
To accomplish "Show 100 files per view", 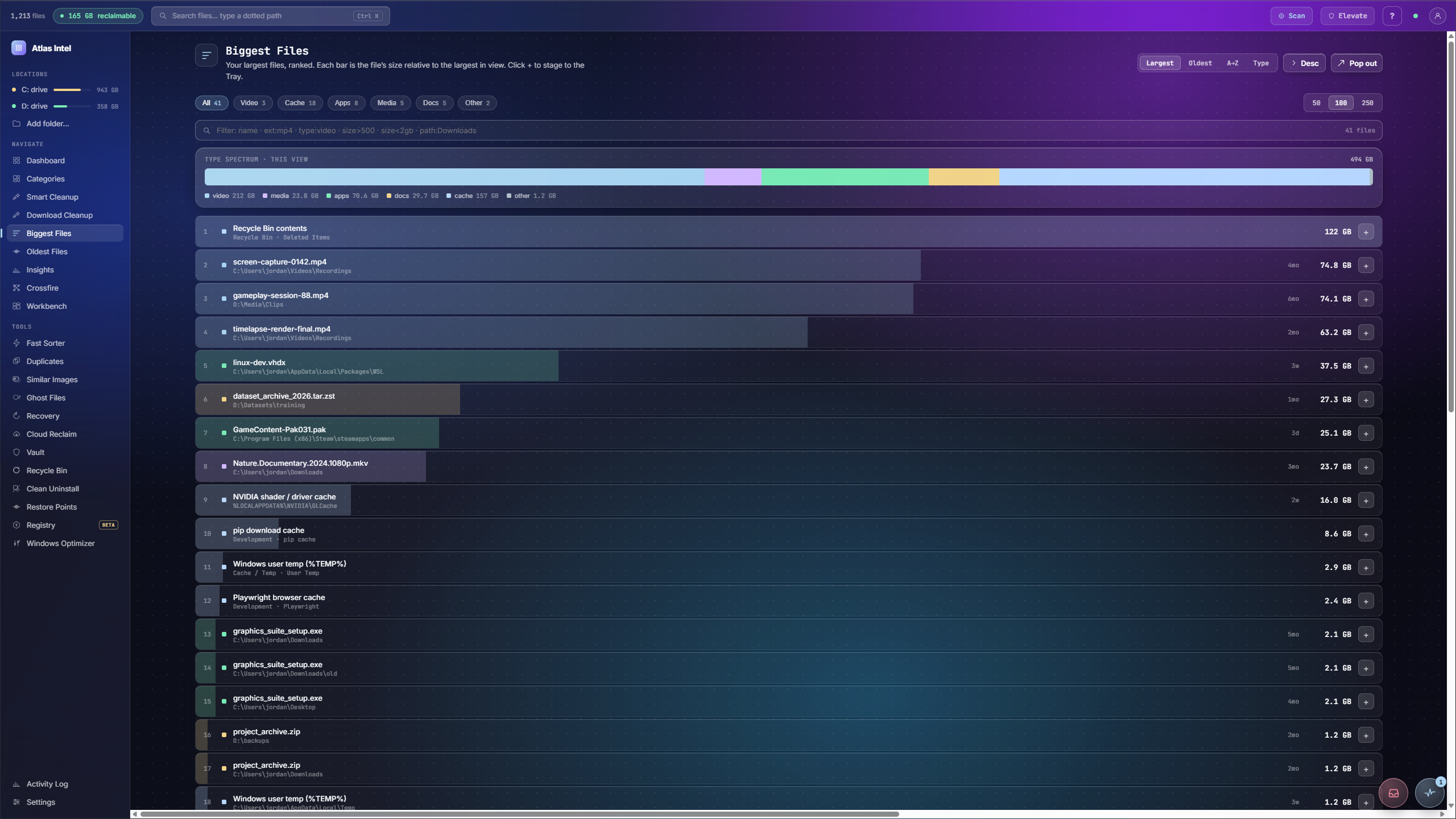I will pyautogui.click(x=1341, y=103).
